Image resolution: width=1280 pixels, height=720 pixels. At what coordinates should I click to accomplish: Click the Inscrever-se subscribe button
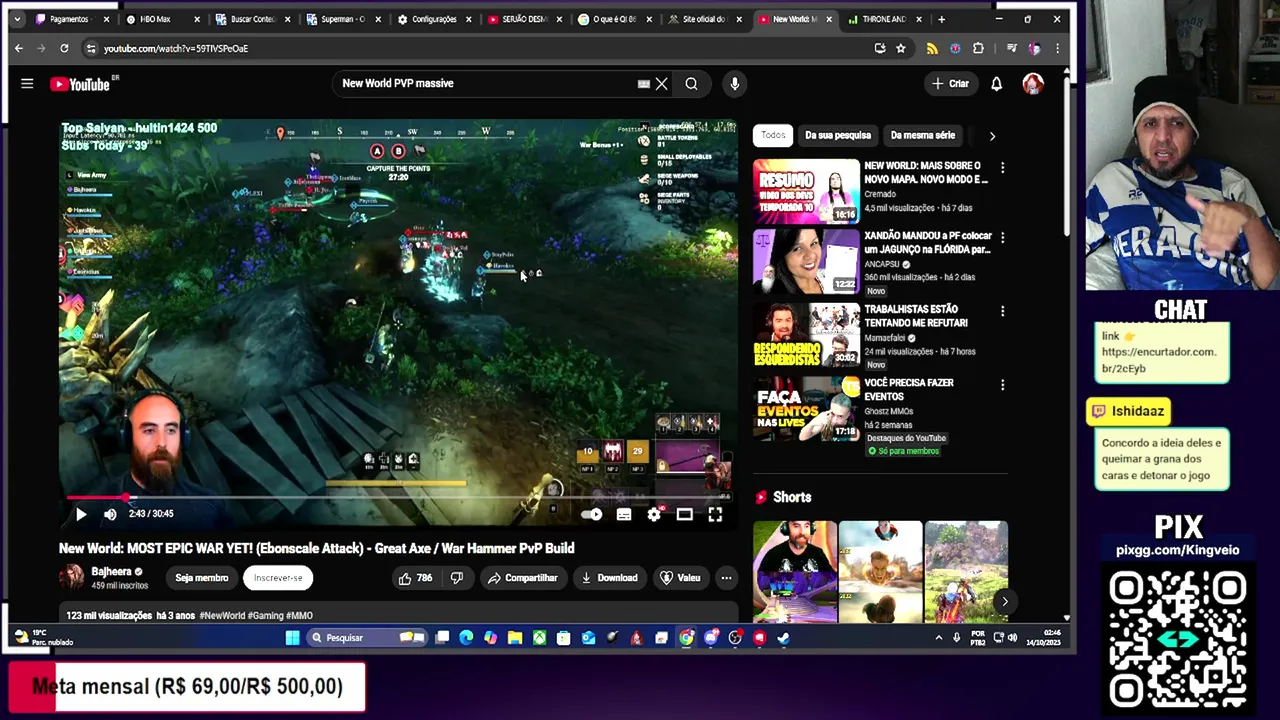pyautogui.click(x=278, y=578)
